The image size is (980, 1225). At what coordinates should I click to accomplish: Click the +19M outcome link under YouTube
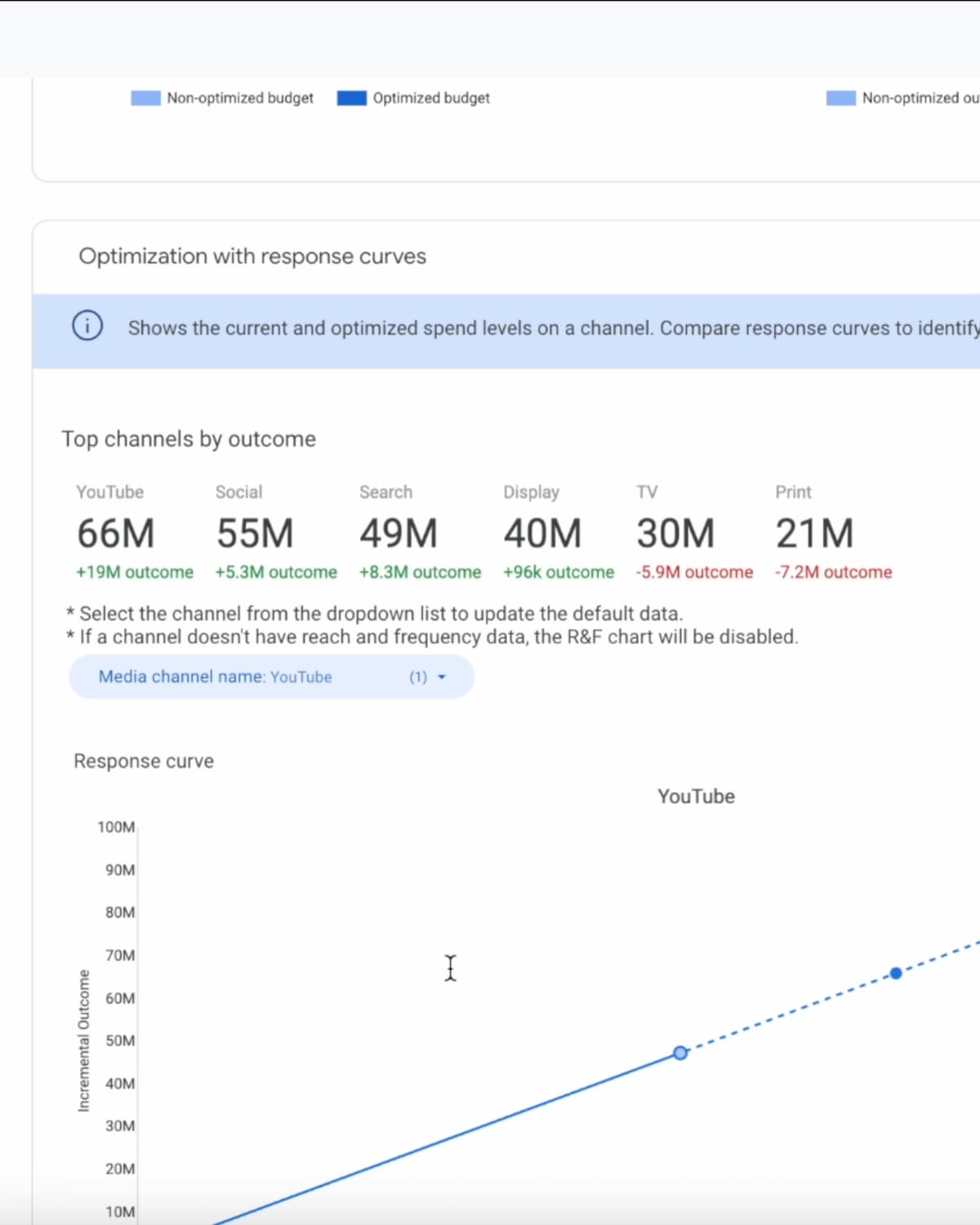click(x=133, y=572)
